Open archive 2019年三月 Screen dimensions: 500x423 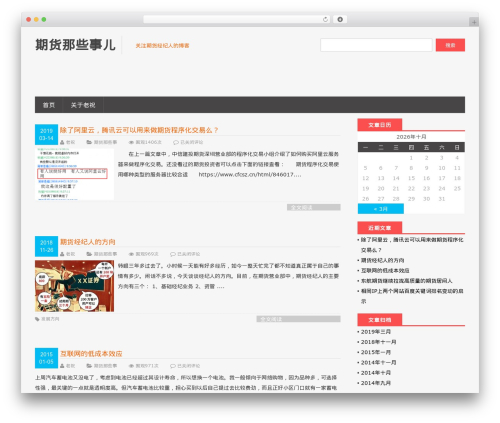pos(376,332)
